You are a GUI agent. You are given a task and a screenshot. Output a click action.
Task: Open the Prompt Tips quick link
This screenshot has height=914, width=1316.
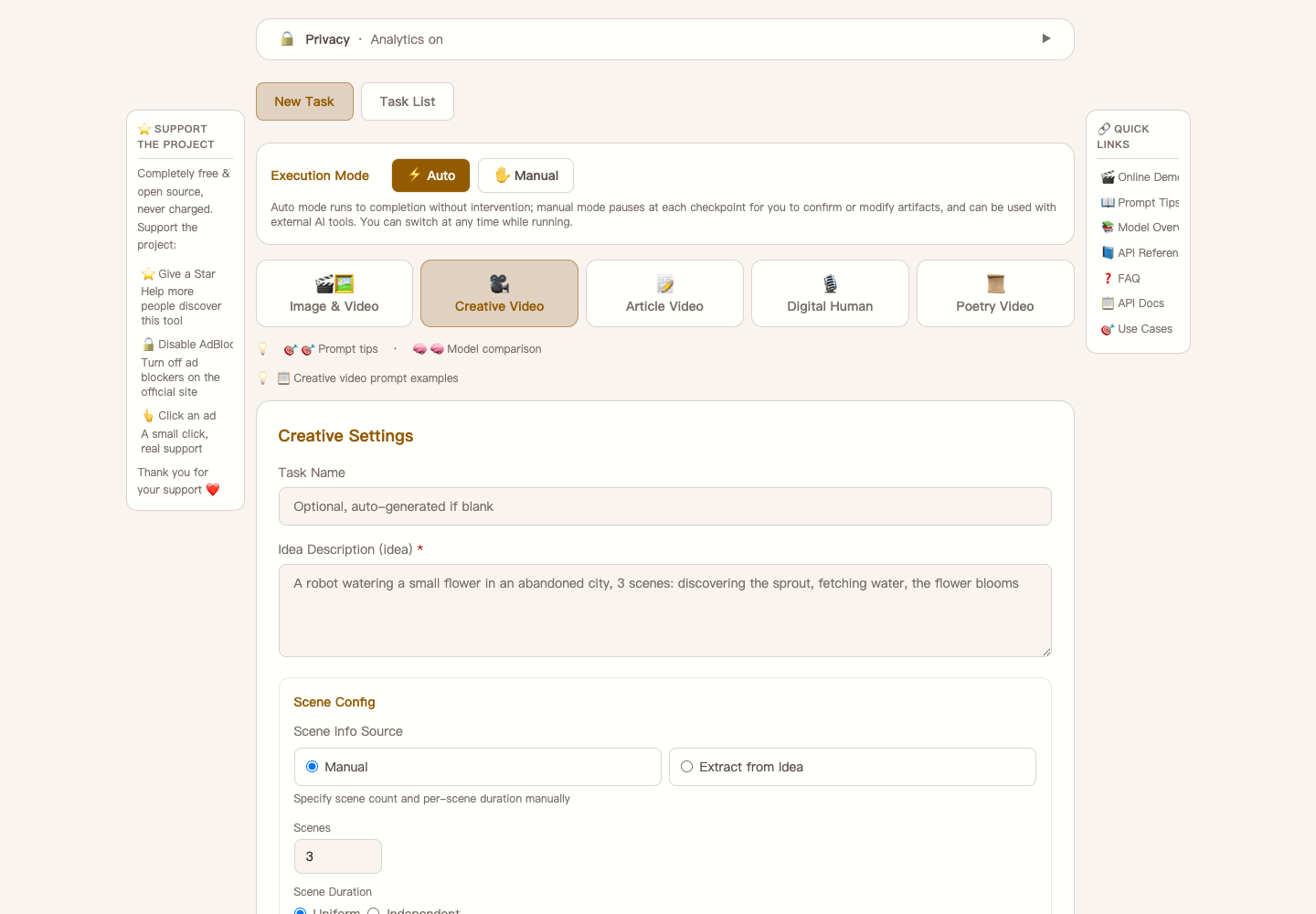tap(1140, 203)
